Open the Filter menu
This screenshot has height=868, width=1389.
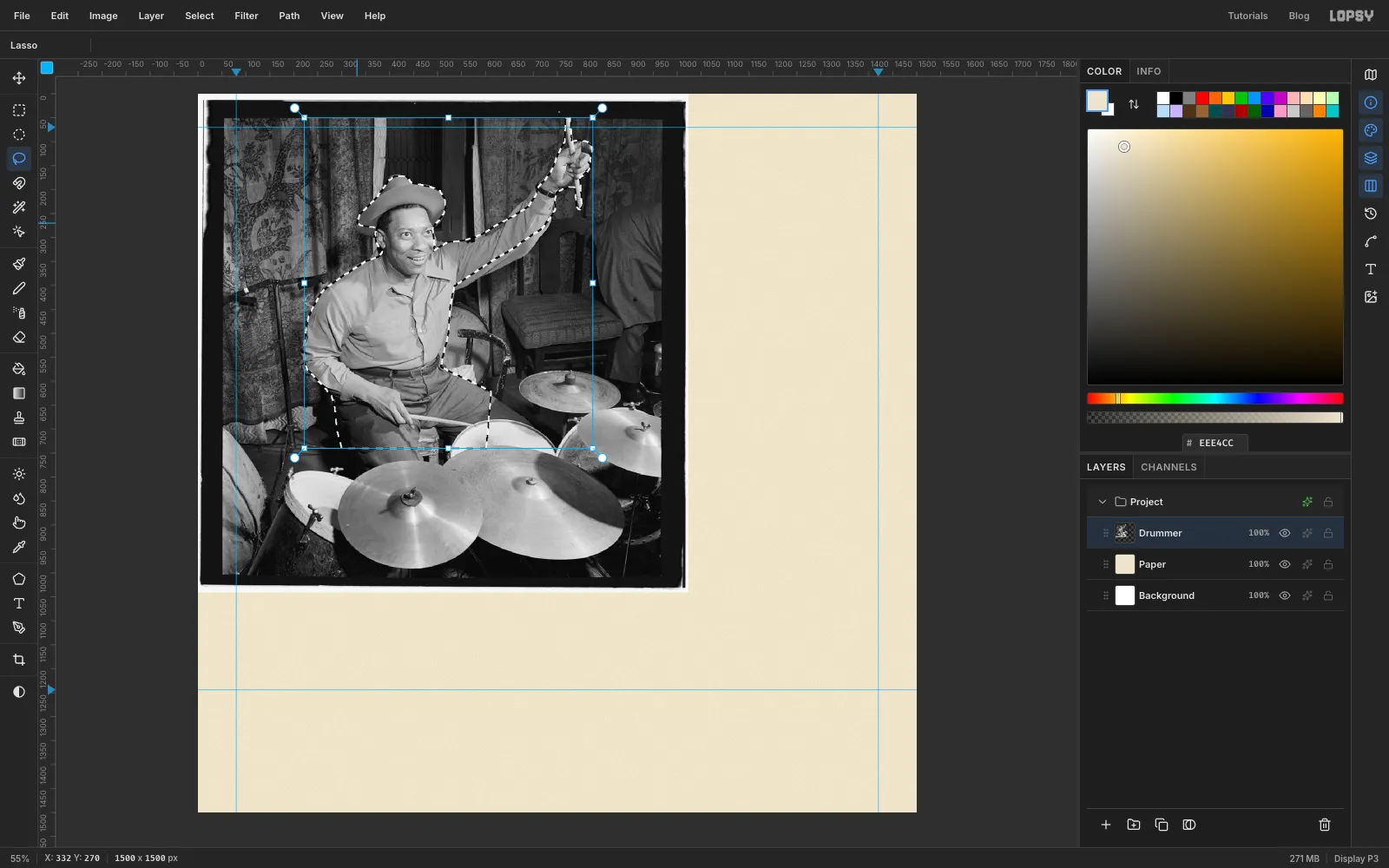tap(247, 16)
